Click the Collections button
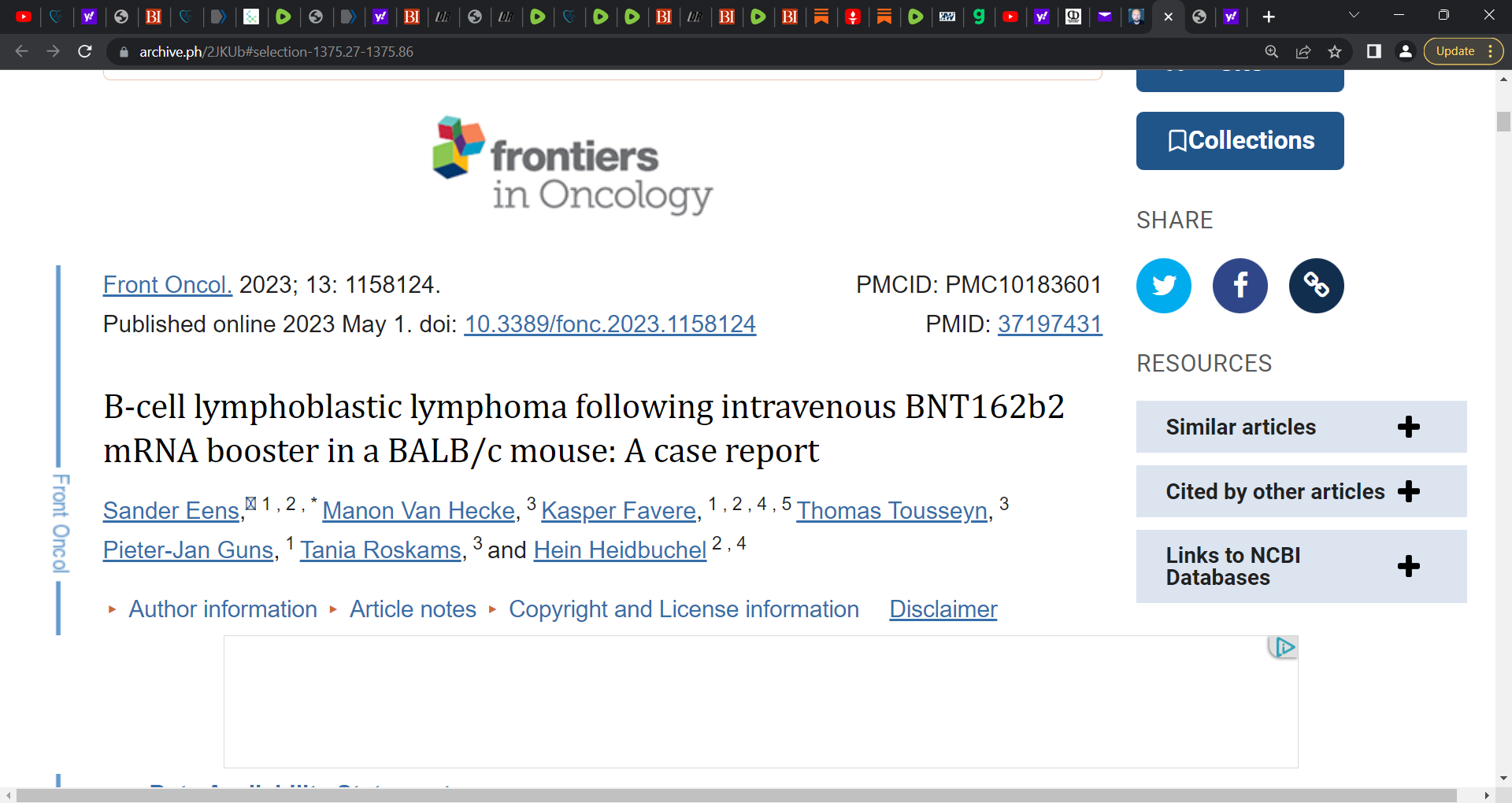This screenshot has width=1512, height=803. 1240,141
